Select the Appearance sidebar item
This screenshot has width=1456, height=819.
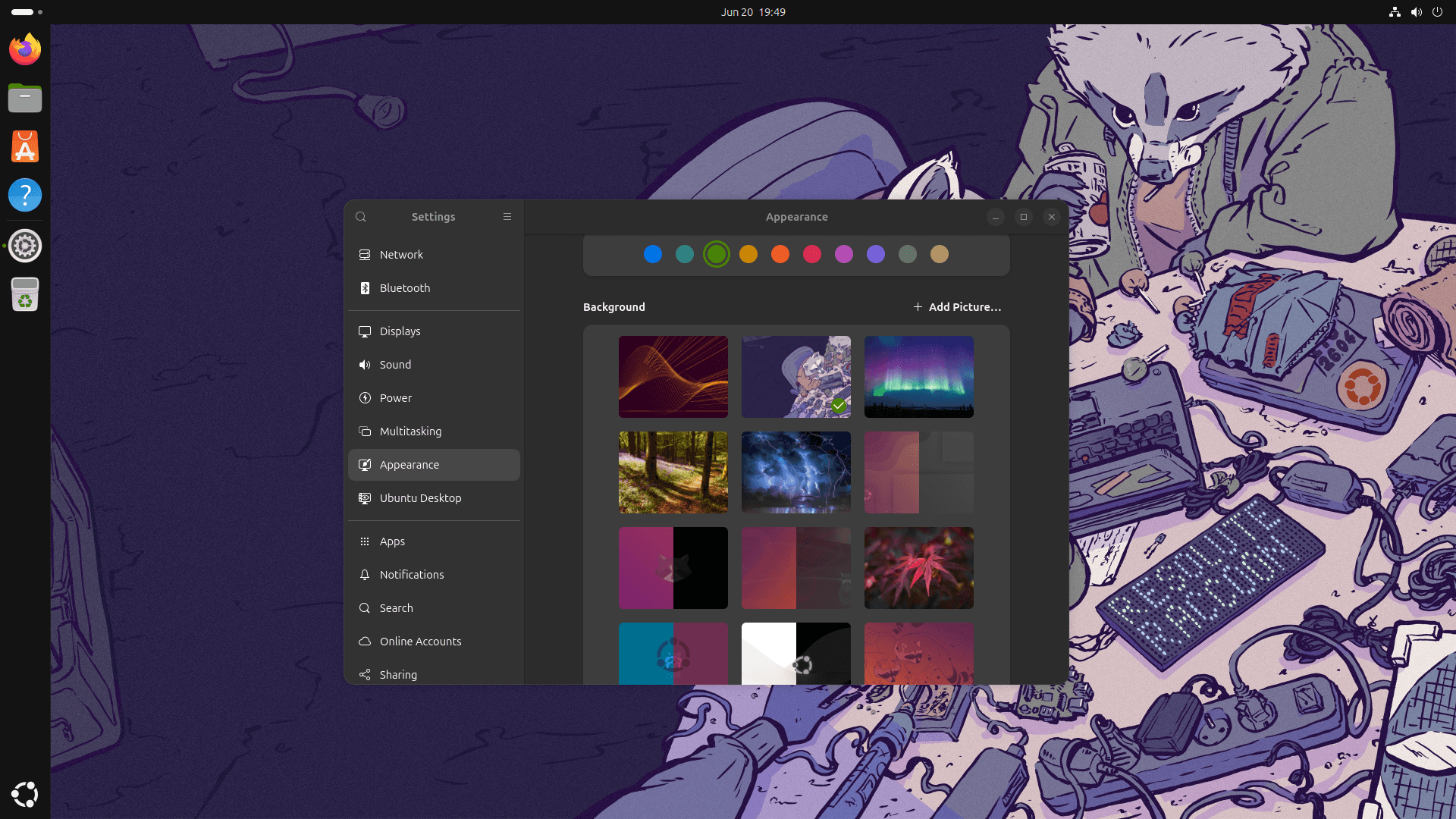(x=434, y=465)
